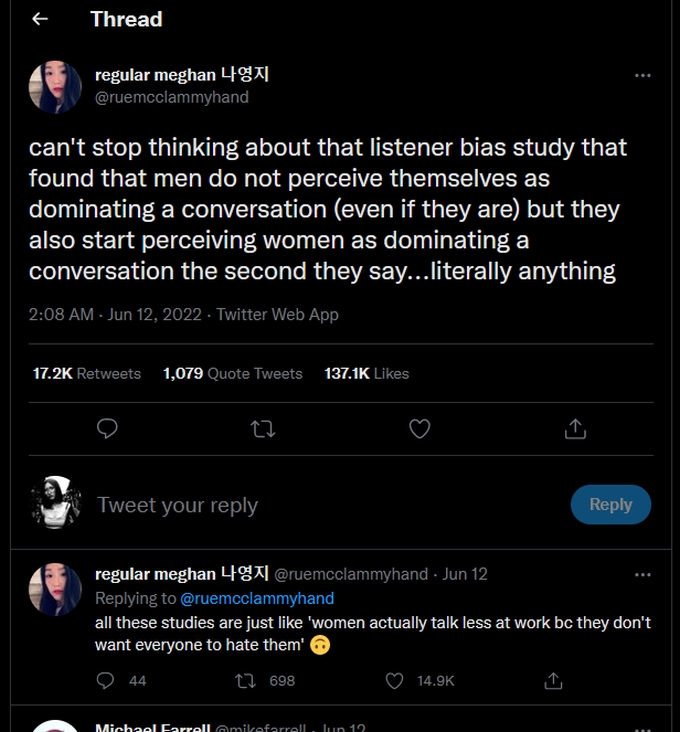
Task: Like the reply with 14.9K likes
Action: [x=395, y=680]
